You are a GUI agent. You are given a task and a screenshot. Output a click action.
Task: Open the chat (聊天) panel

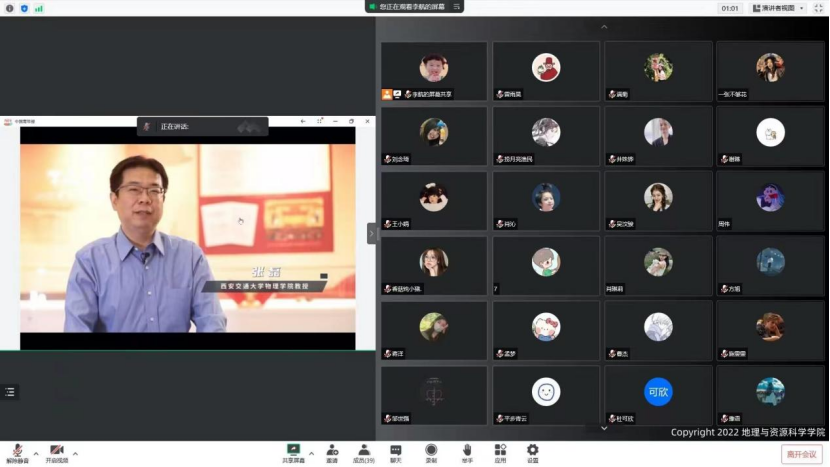pos(396,454)
